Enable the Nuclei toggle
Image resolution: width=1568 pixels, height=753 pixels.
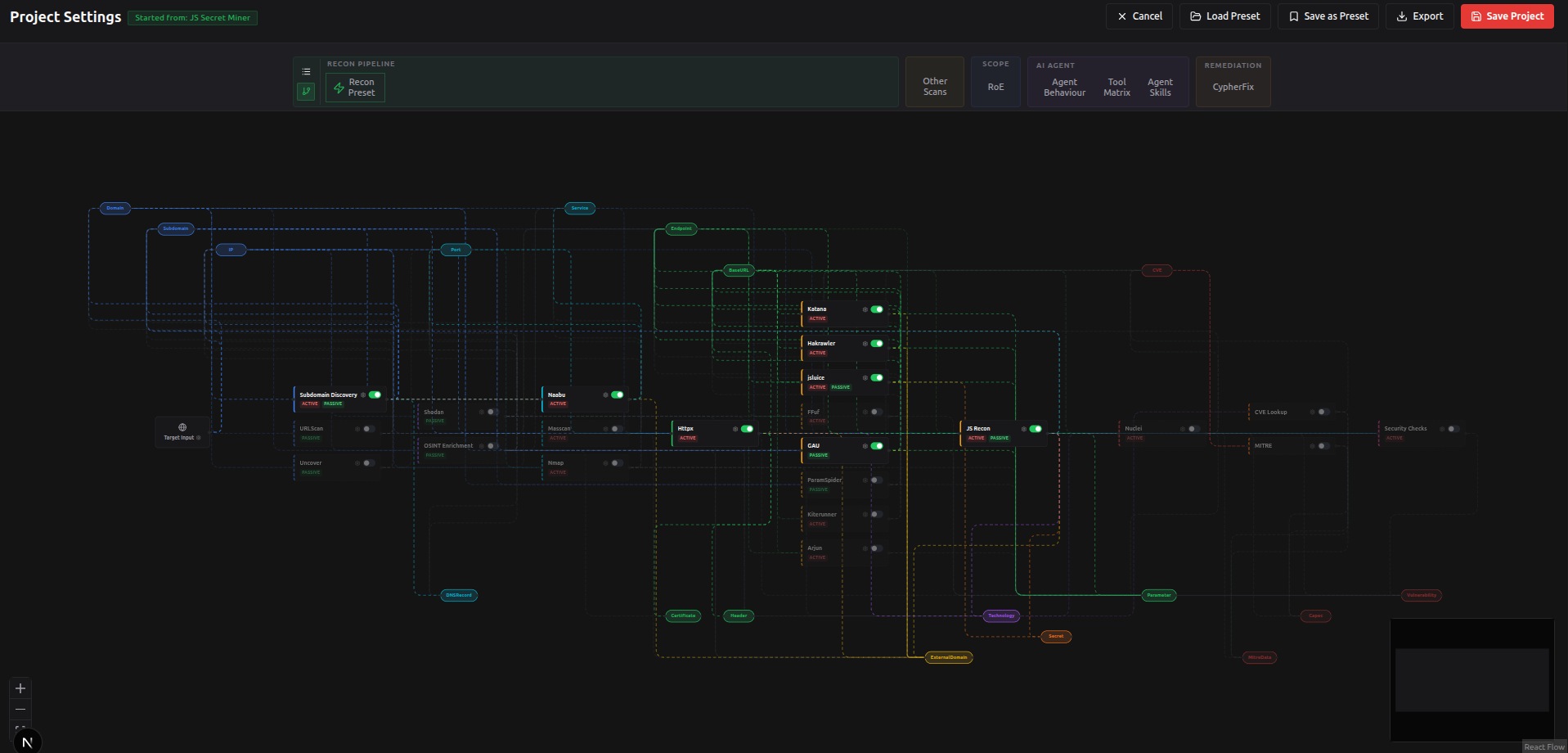pos(1194,429)
